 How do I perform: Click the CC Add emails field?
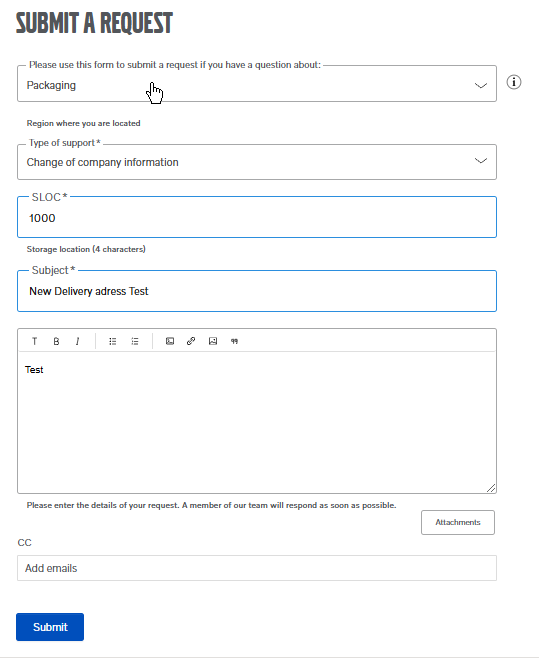[257, 568]
